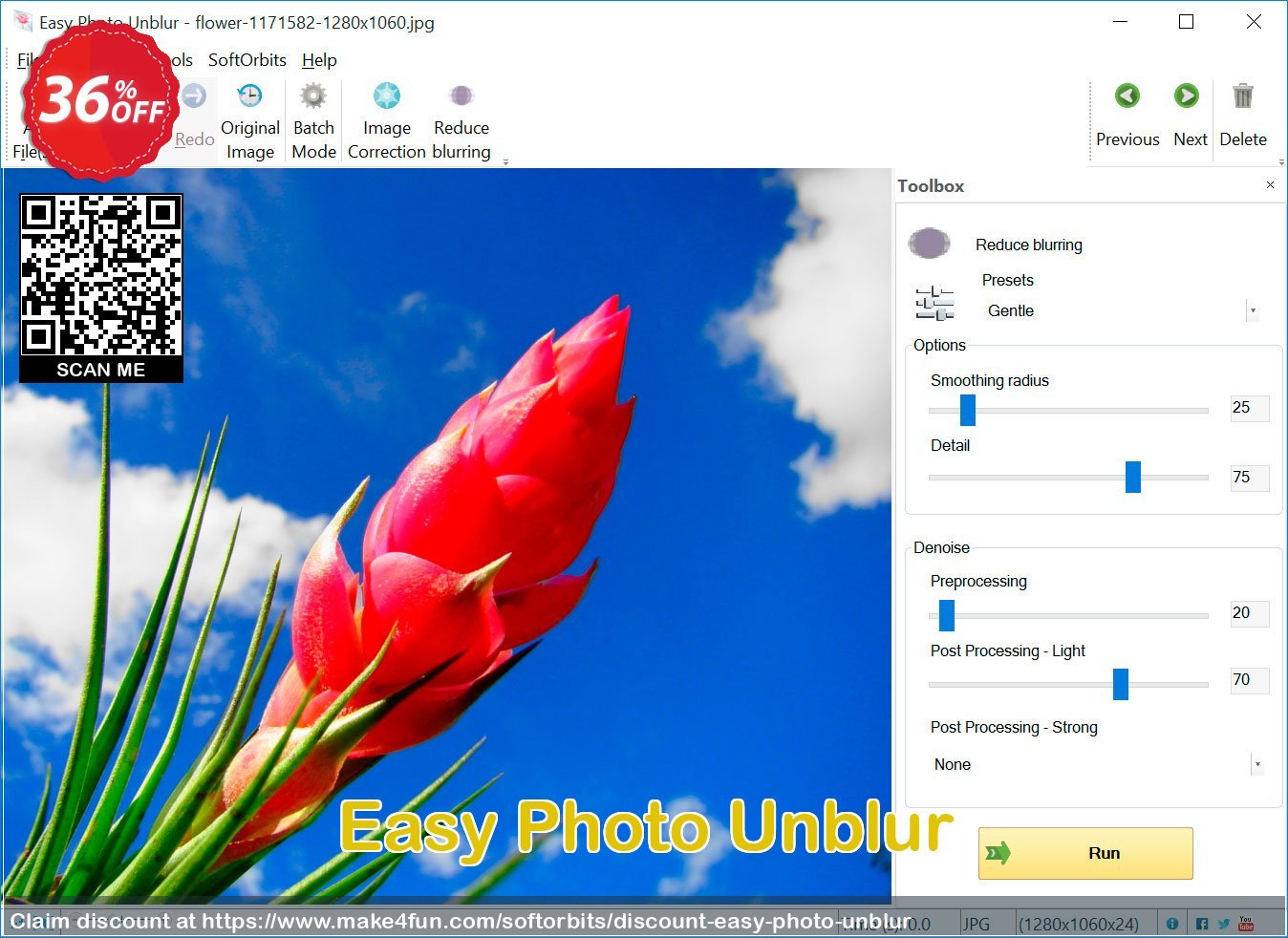Click the Post Processing - Light value 70
This screenshot has width=1288, height=938.
1250,680
